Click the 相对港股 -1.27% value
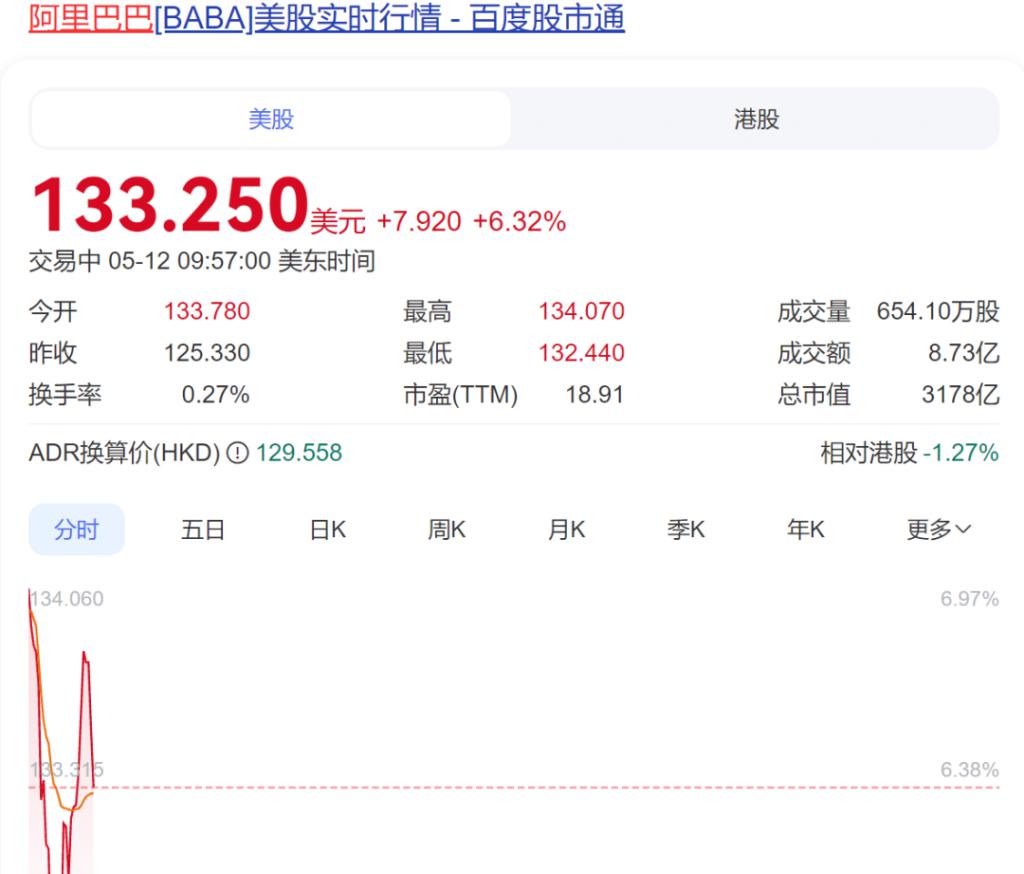 [961, 453]
